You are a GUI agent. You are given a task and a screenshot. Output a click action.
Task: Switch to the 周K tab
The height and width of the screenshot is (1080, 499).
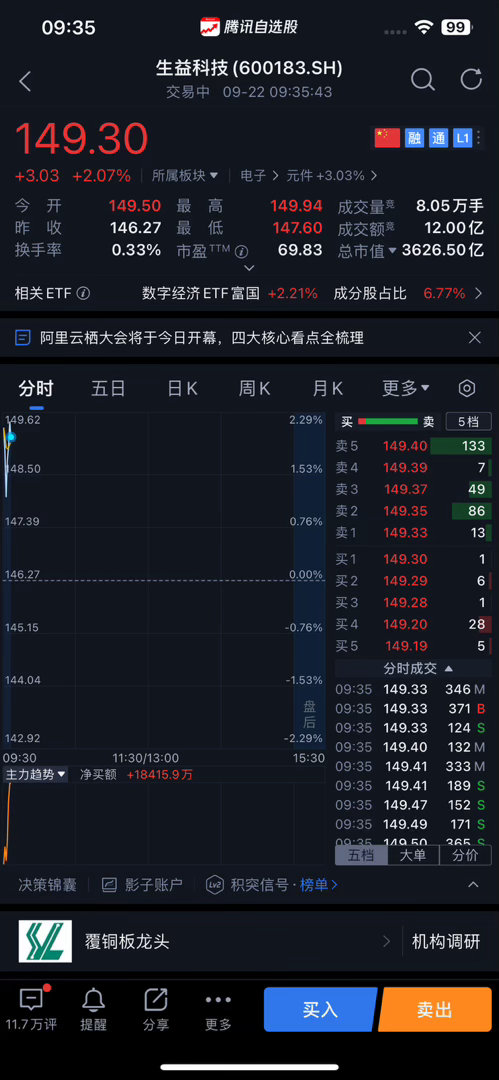254,388
